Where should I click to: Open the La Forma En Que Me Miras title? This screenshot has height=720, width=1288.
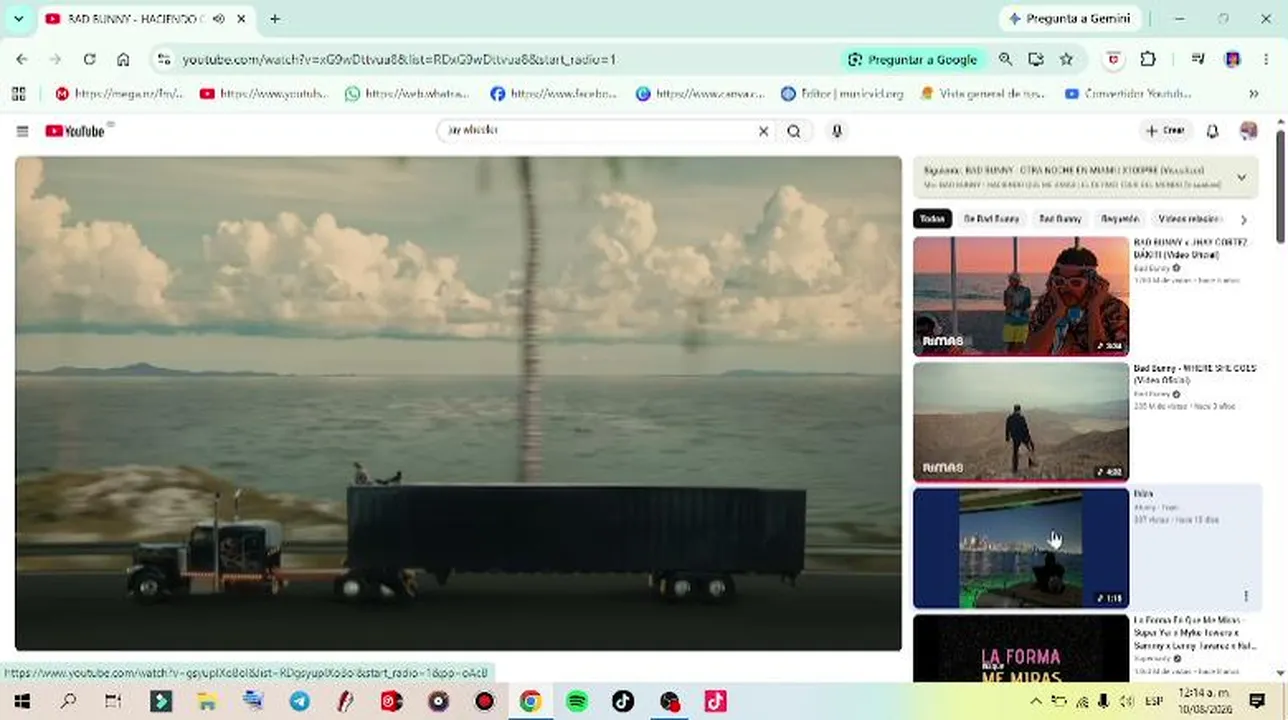[1195, 633]
